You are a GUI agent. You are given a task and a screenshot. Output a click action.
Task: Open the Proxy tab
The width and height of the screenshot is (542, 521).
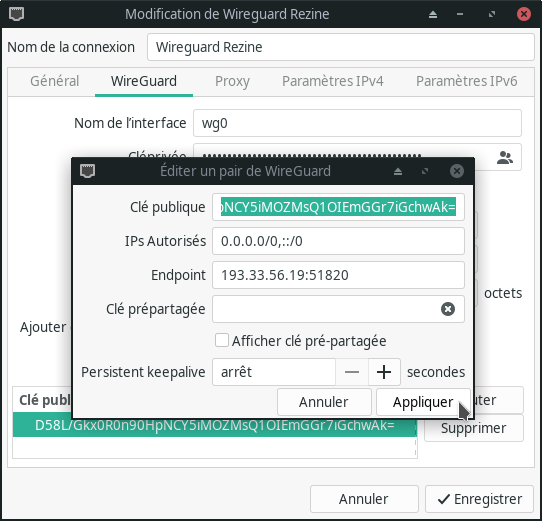(x=232, y=81)
